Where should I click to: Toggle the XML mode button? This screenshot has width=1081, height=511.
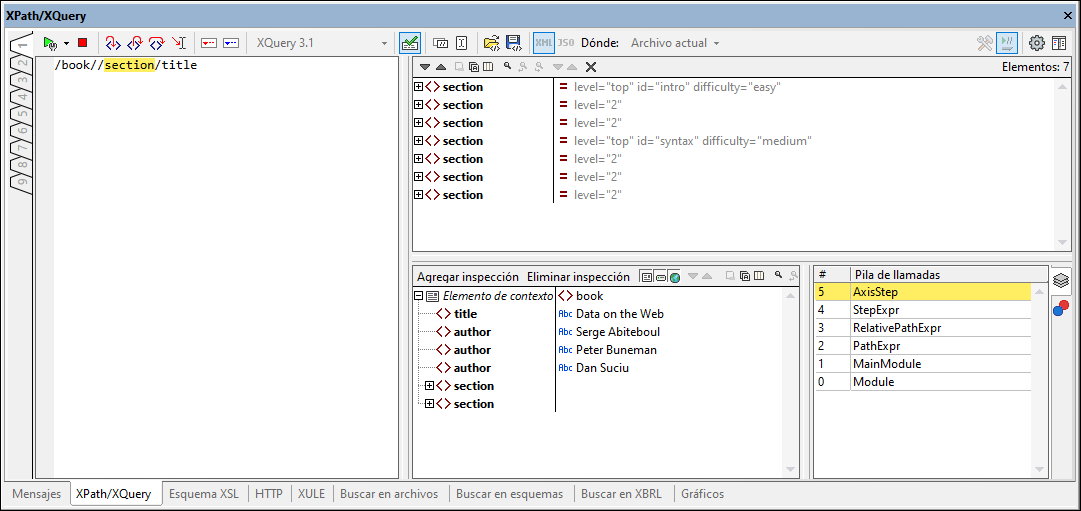click(x=543, y=43)
